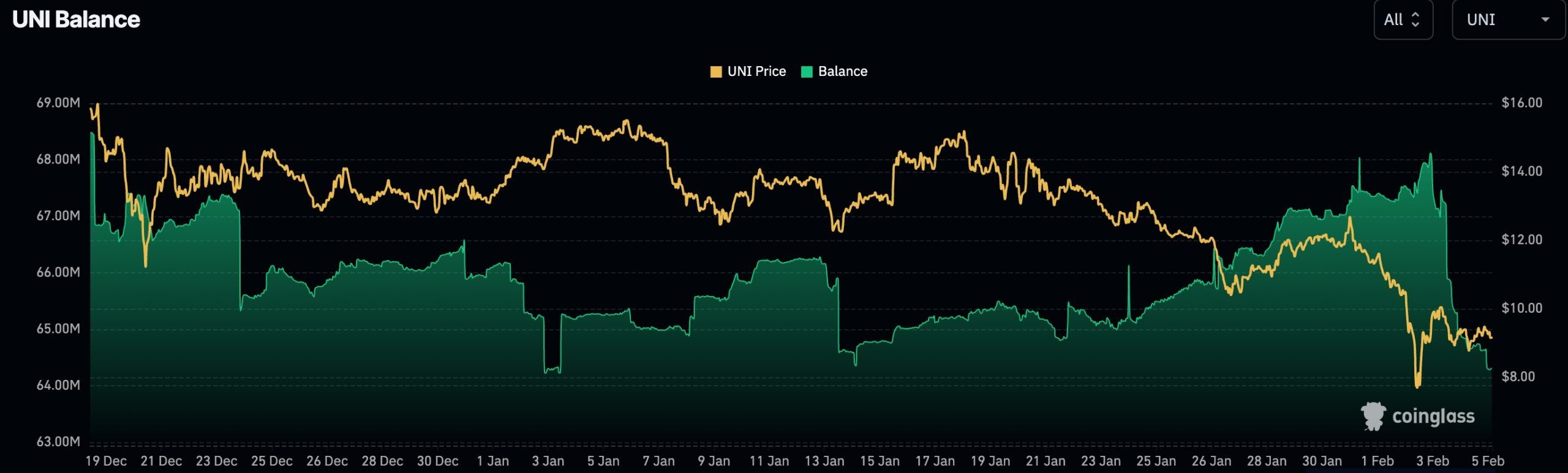Image resolution: width=1568 pixels, height=473 pixels.
Task: Click the 19 Dec date label
Action: pos(106,461)
